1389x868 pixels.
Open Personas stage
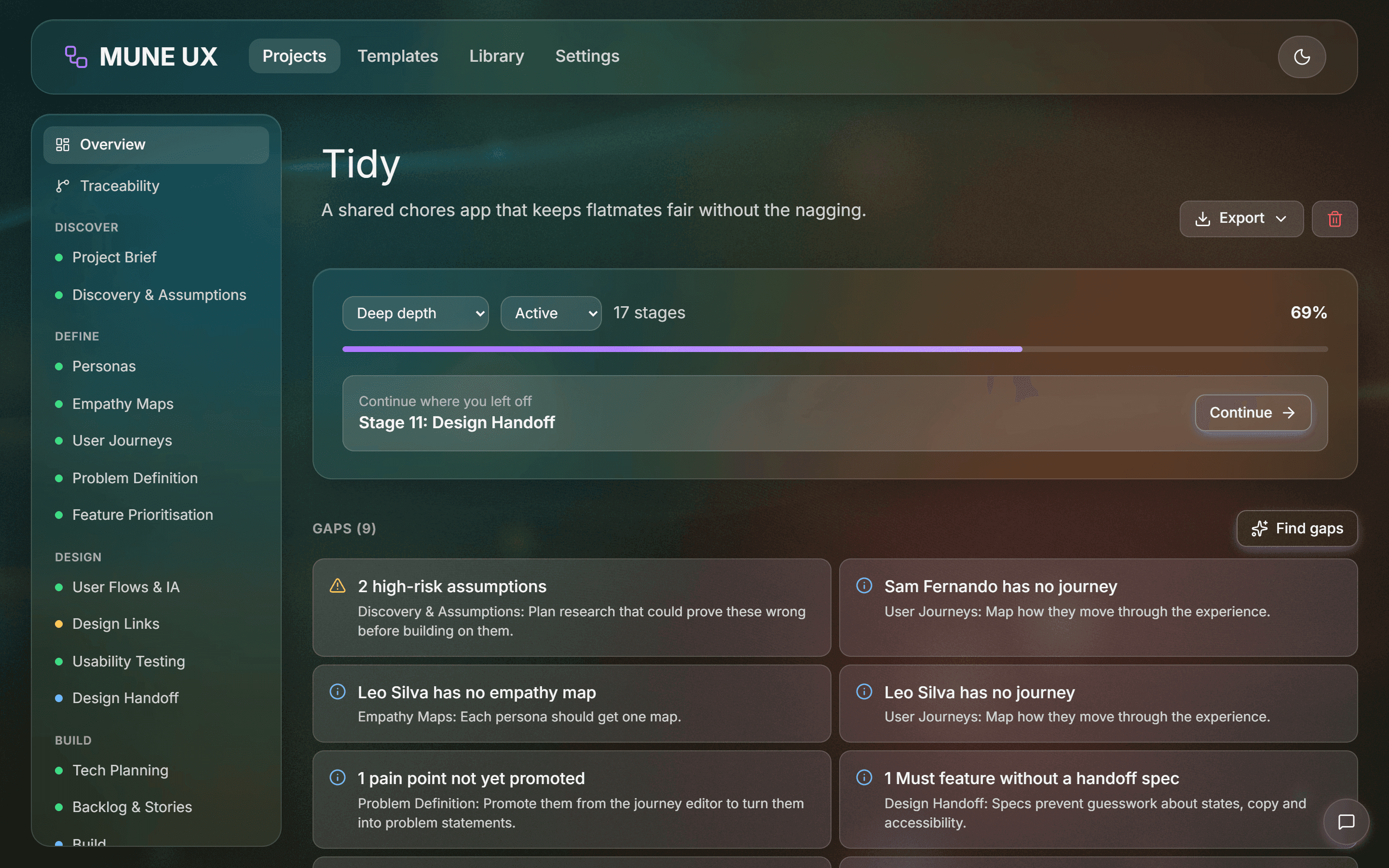(x=156, y=366)
